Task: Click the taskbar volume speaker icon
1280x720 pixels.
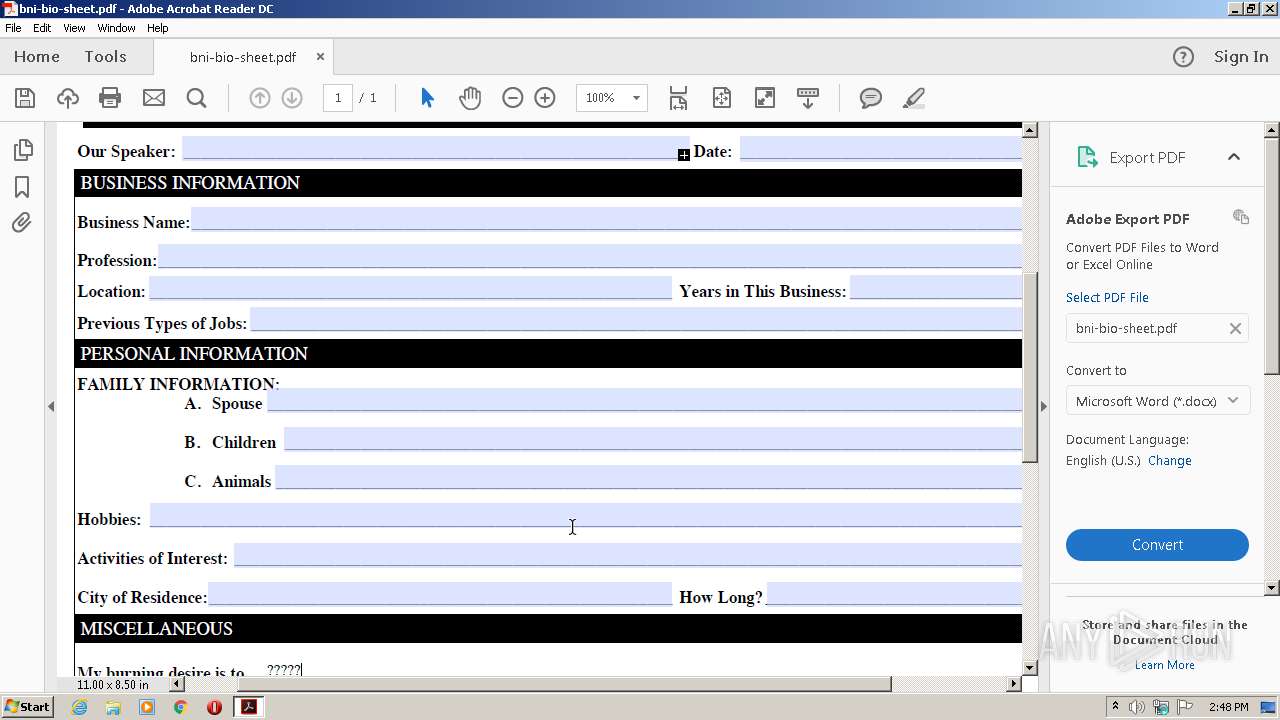Action: (1136, 707)
